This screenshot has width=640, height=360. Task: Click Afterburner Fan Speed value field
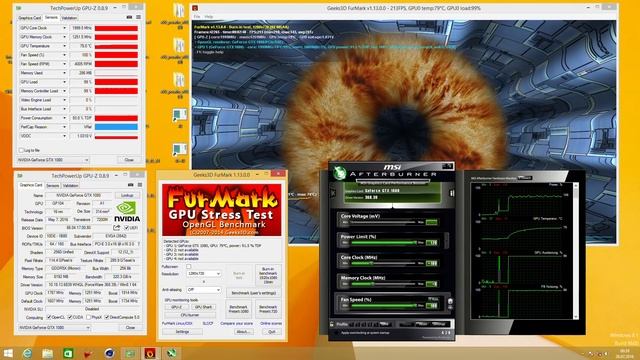click(432, 306)
